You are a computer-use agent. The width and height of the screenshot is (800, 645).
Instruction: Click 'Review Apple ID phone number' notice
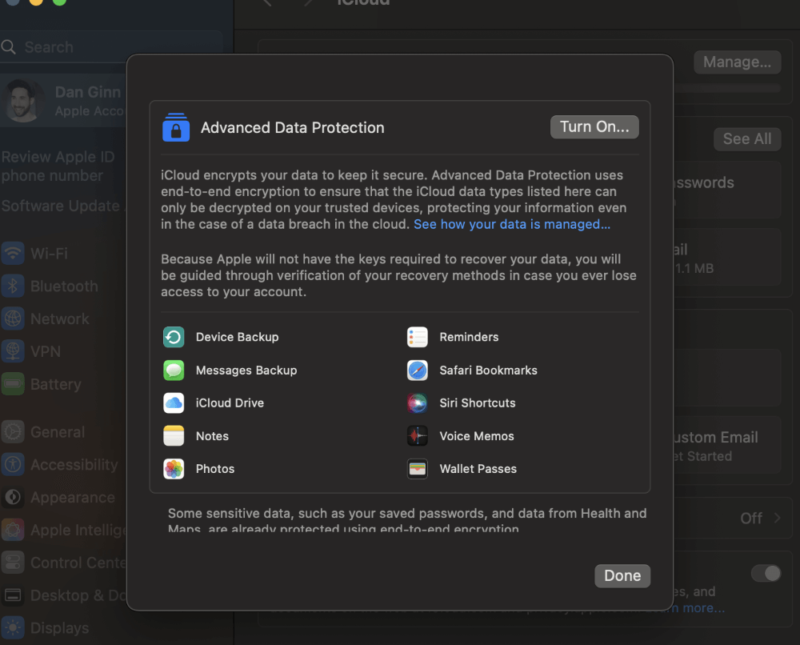pos(58,166)
